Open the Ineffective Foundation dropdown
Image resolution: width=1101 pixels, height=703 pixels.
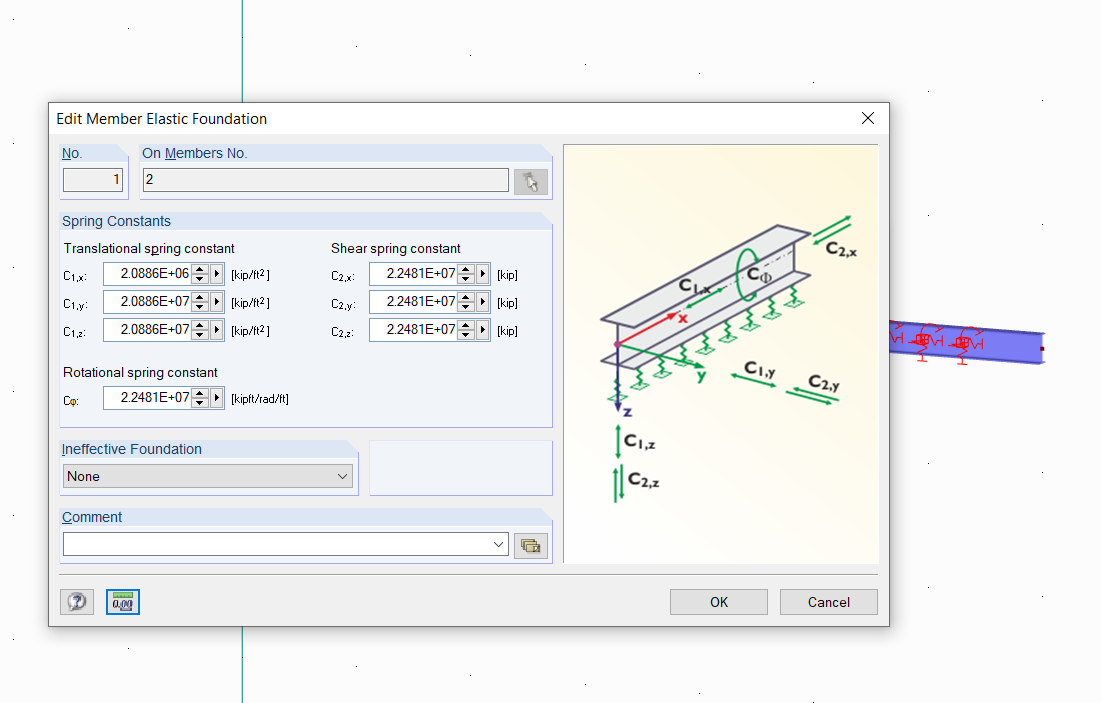pyautogui.click(x=345, y=476)
